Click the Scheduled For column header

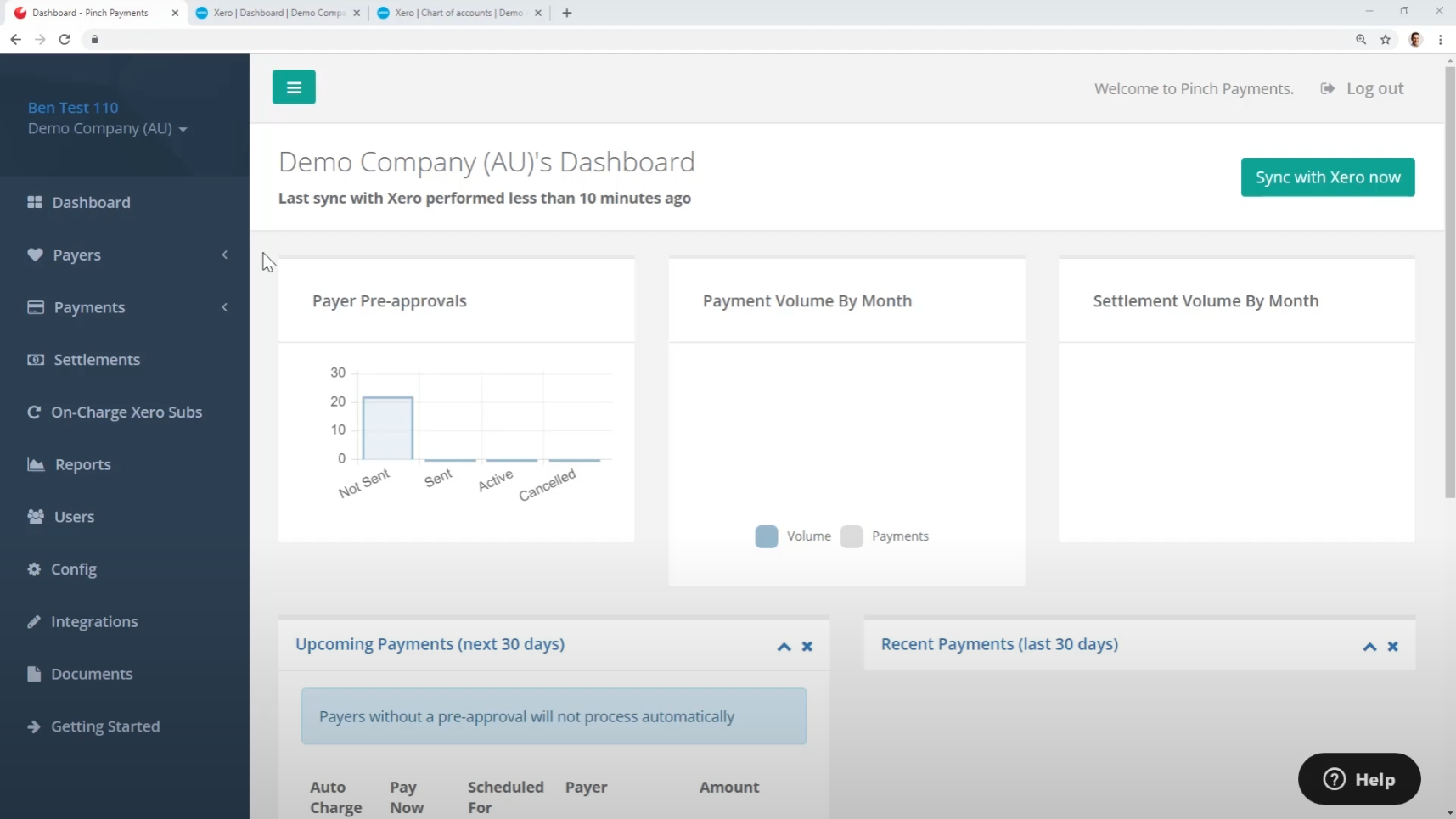506,798
